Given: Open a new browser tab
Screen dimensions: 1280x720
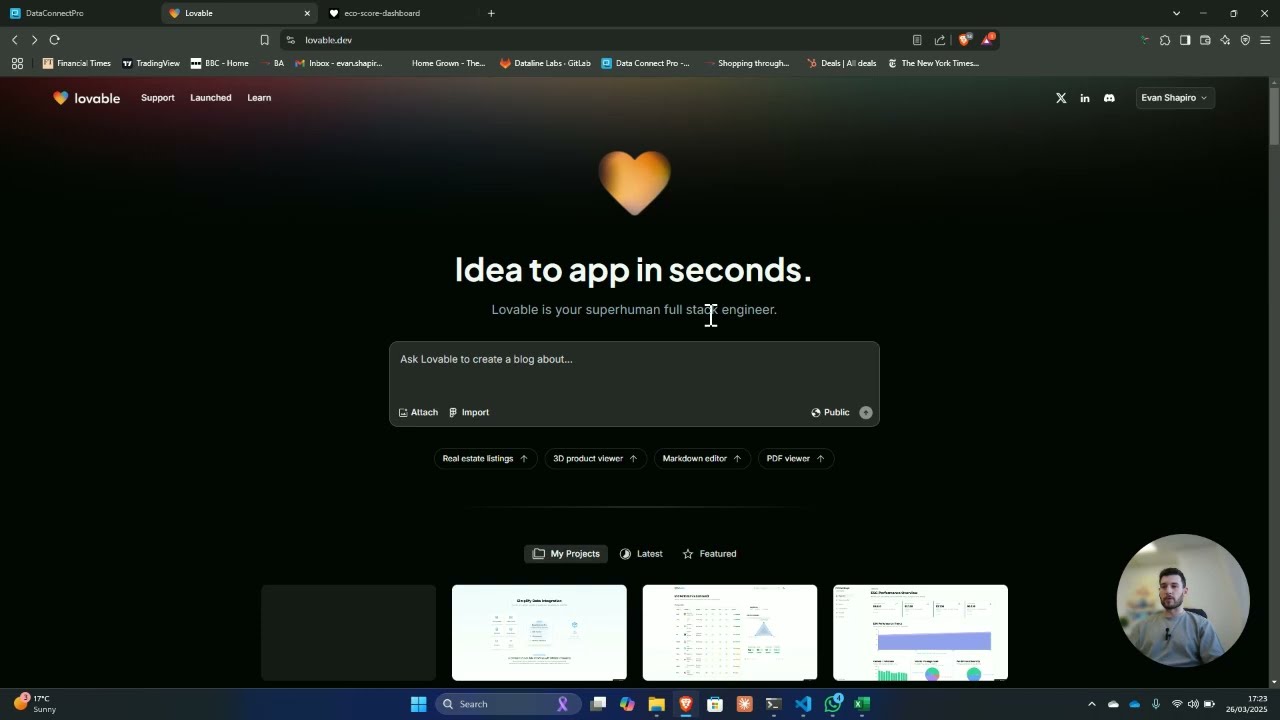Looking at the screenshot, I should coord(491,13).
